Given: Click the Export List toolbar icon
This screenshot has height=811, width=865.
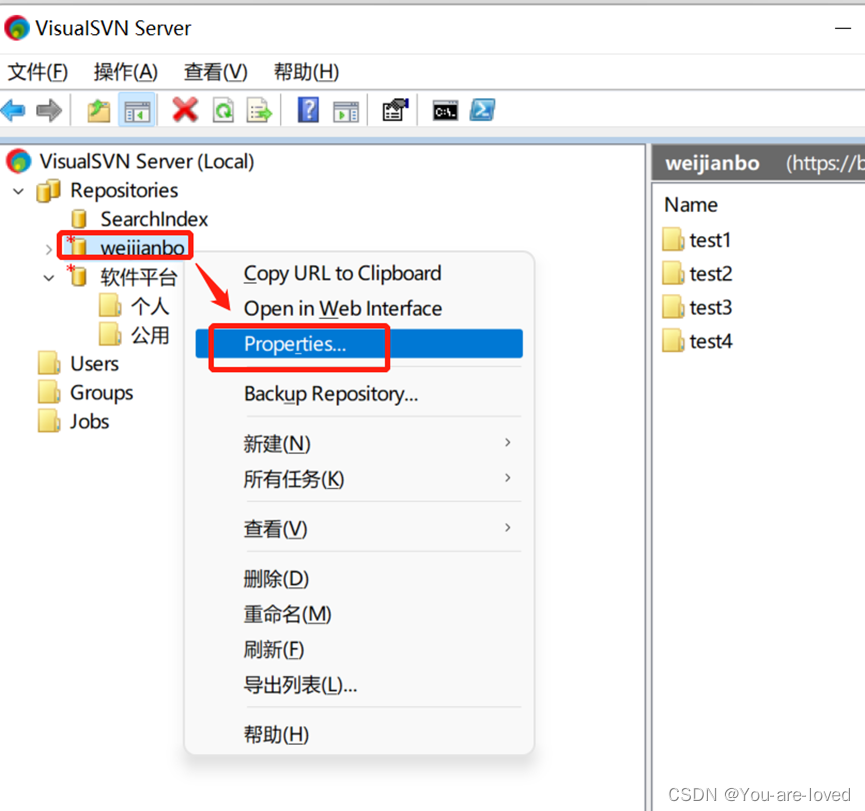Looking at the screenshot, I should click(259, 110).
